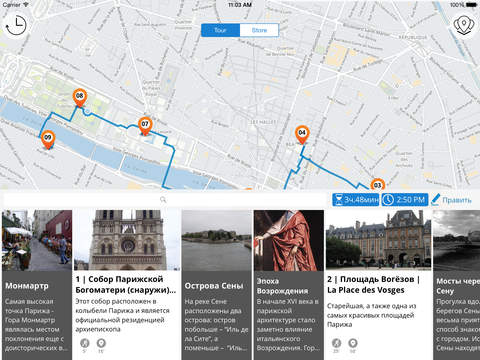This screenshot has height=360, width=480.
Task: Select map marker 04
Action: pos(302,135)
